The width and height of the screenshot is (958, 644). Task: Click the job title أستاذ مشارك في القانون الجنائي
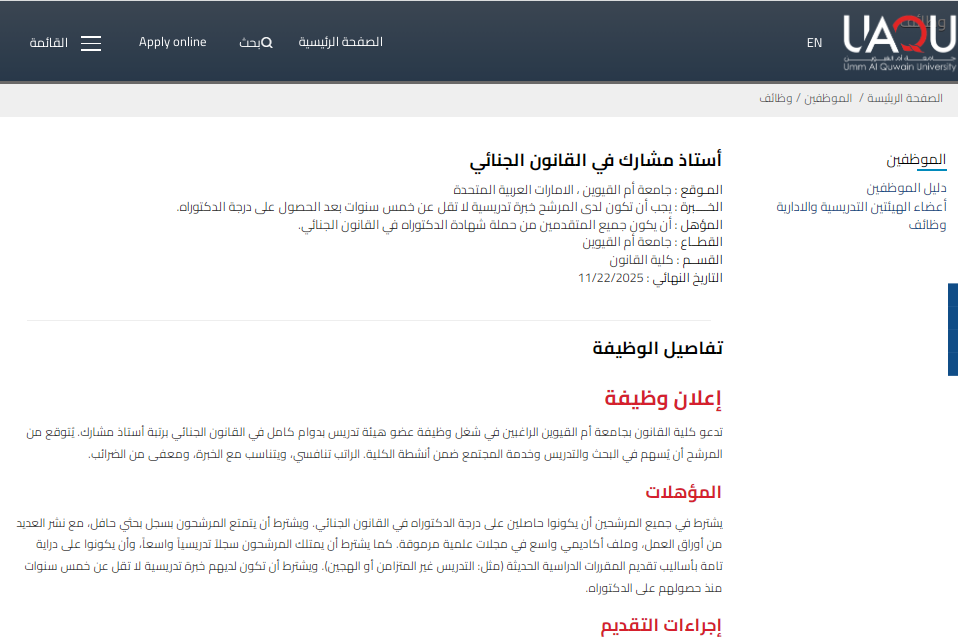click(x=596, y=161)
